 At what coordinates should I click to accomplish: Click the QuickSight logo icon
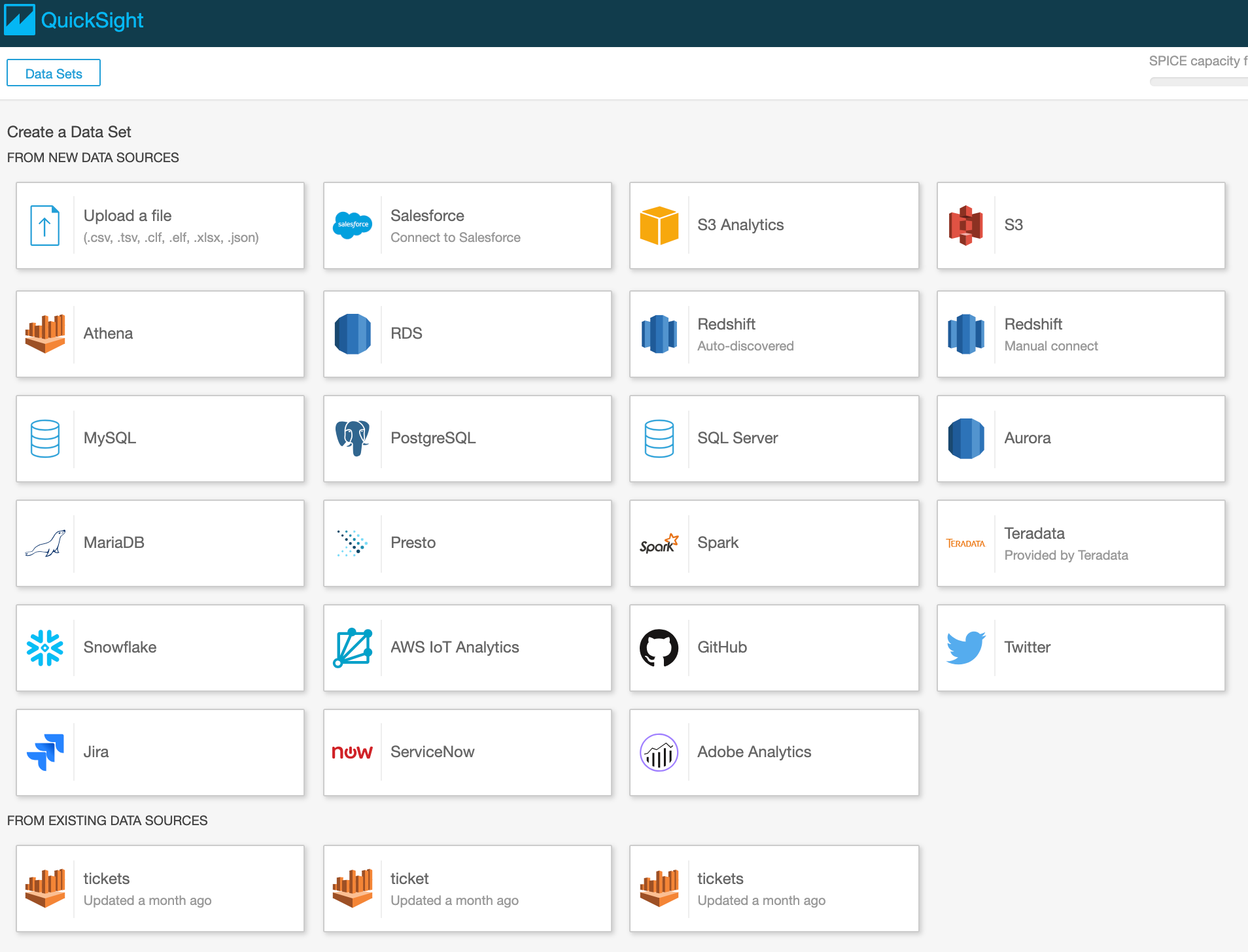[20, 20]
